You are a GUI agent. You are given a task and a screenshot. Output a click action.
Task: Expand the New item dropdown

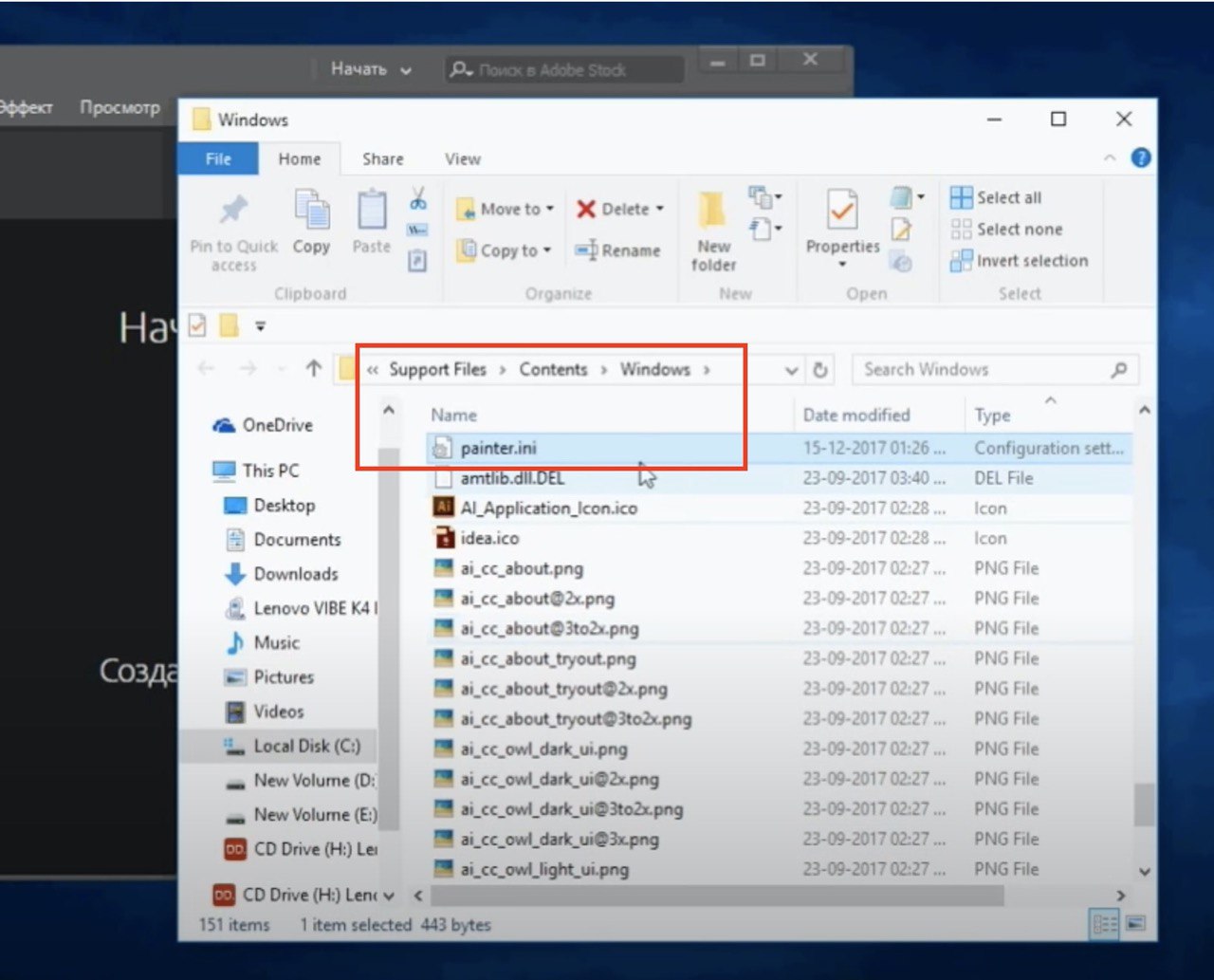click(x=766, y=197)
